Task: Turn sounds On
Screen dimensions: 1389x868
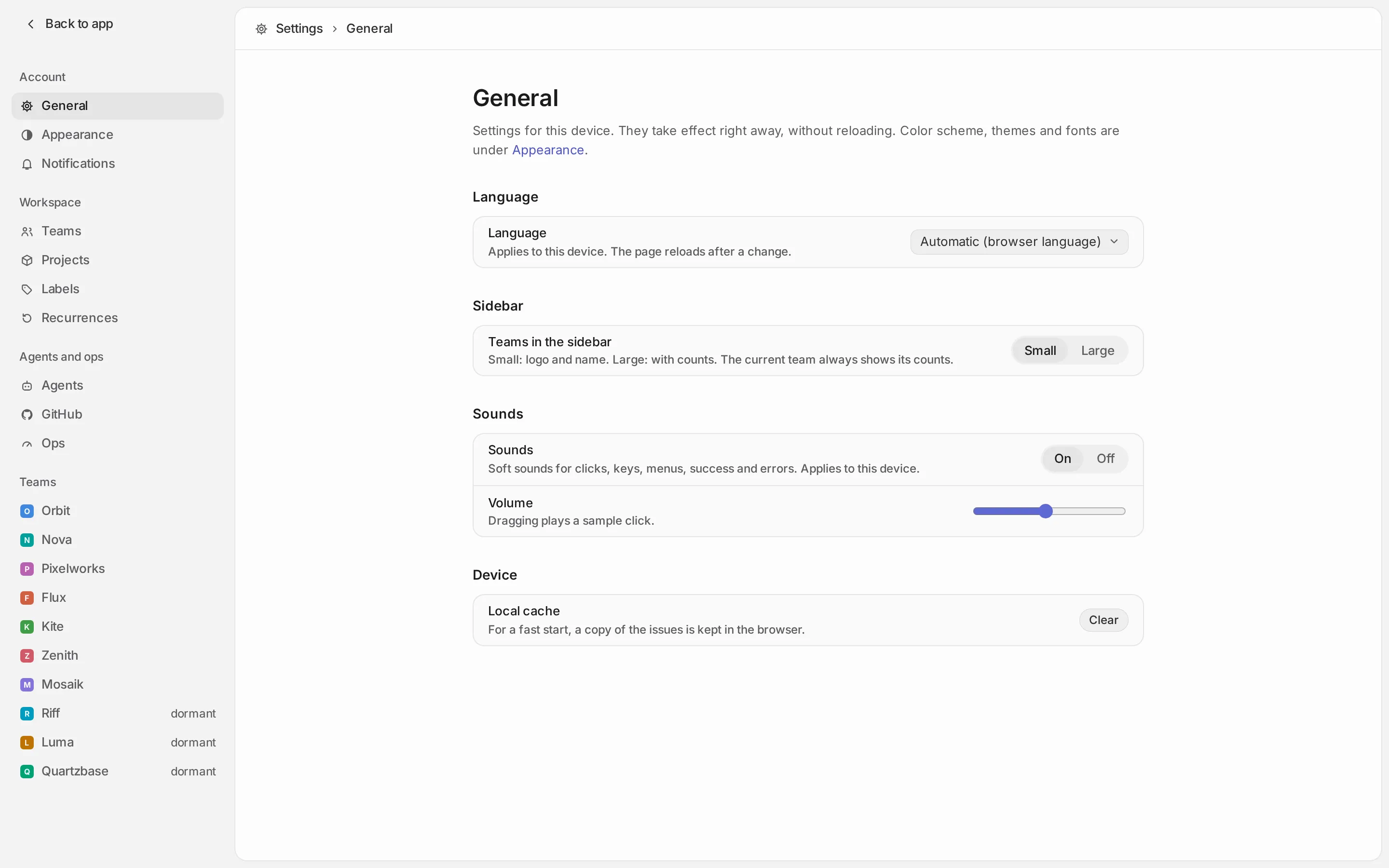Action: point(1062,458)
